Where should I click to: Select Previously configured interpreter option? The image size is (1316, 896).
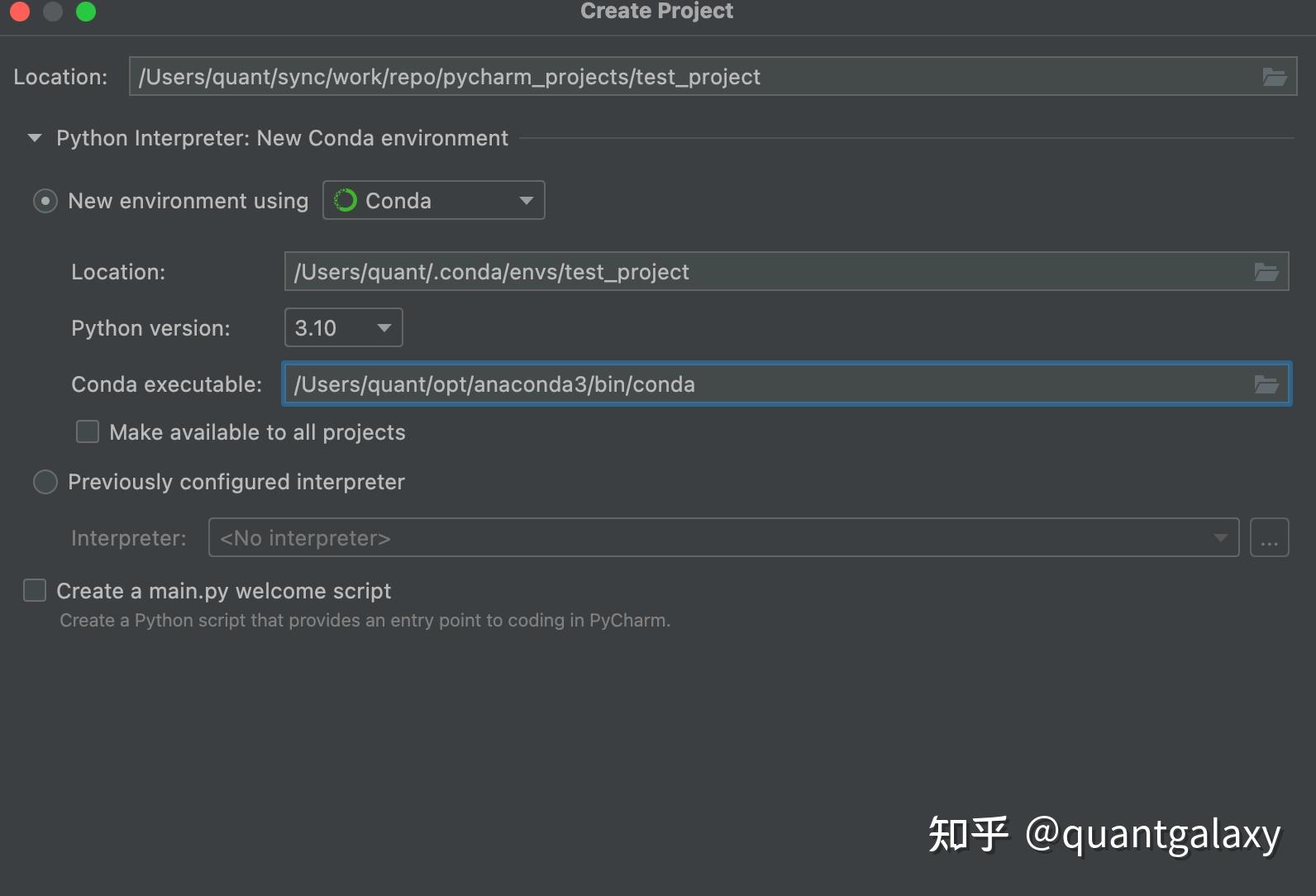click(45, 482)
